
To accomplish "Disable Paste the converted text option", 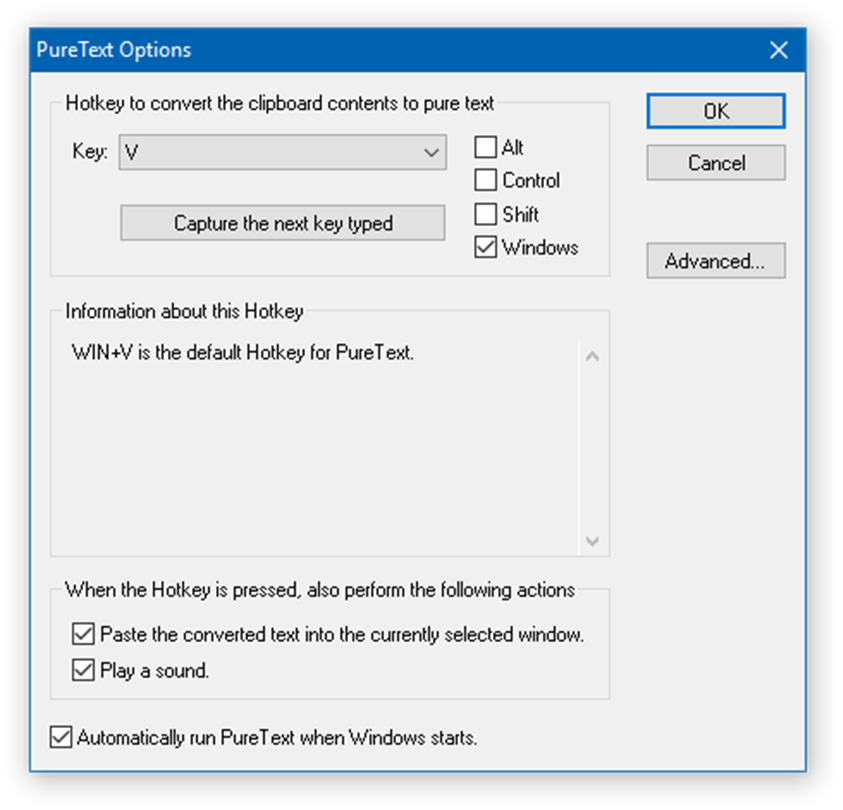I will 83,634.
